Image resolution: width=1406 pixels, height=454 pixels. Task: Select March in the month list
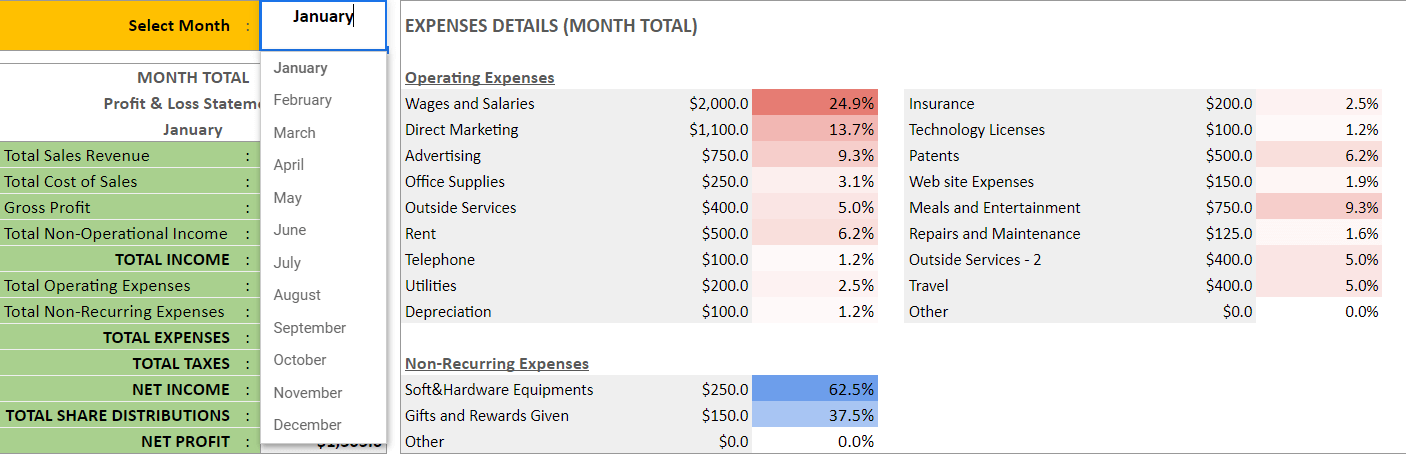[295, 133]
